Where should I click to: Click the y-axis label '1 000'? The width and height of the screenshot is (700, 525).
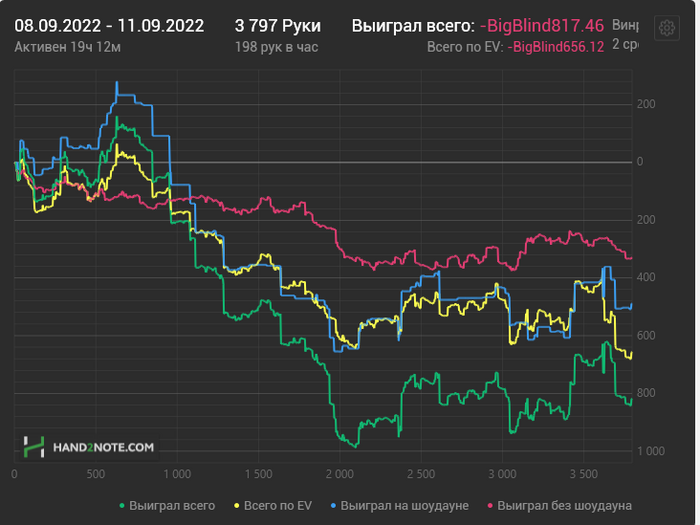tap(651, 451)
